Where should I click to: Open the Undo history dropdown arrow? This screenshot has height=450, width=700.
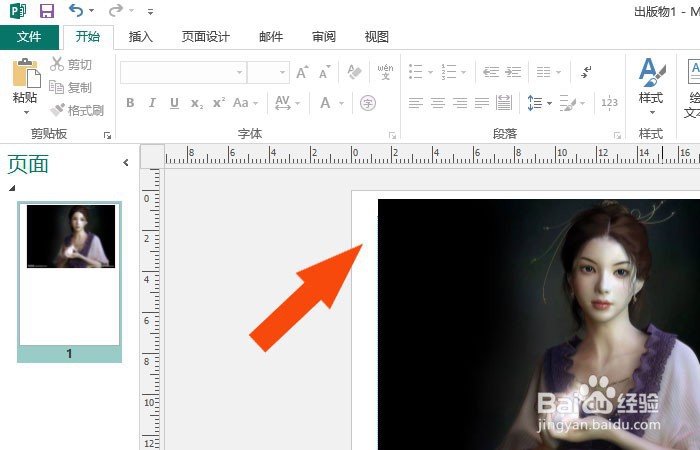(92, 10)
